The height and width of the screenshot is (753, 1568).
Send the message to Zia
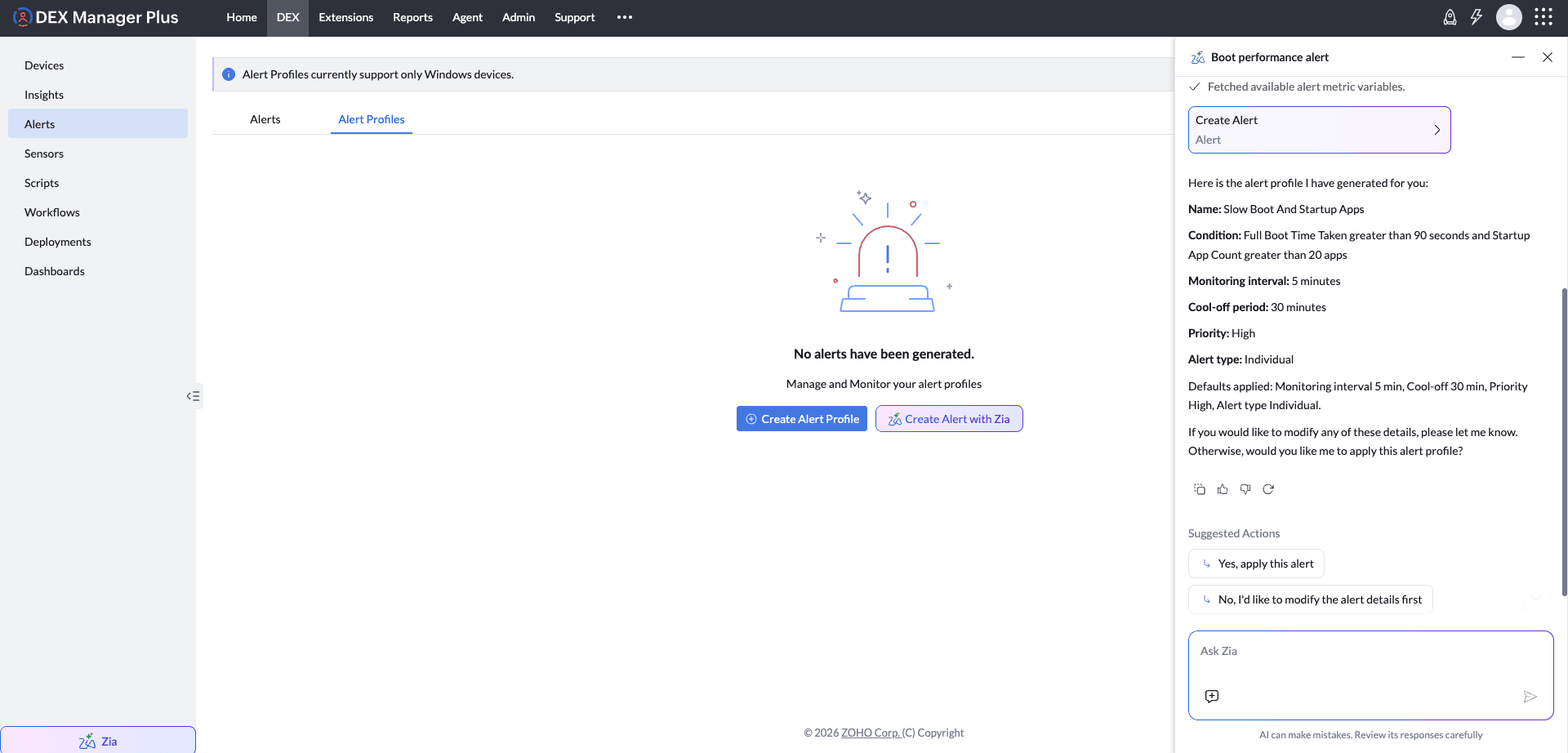[1530, 697]
